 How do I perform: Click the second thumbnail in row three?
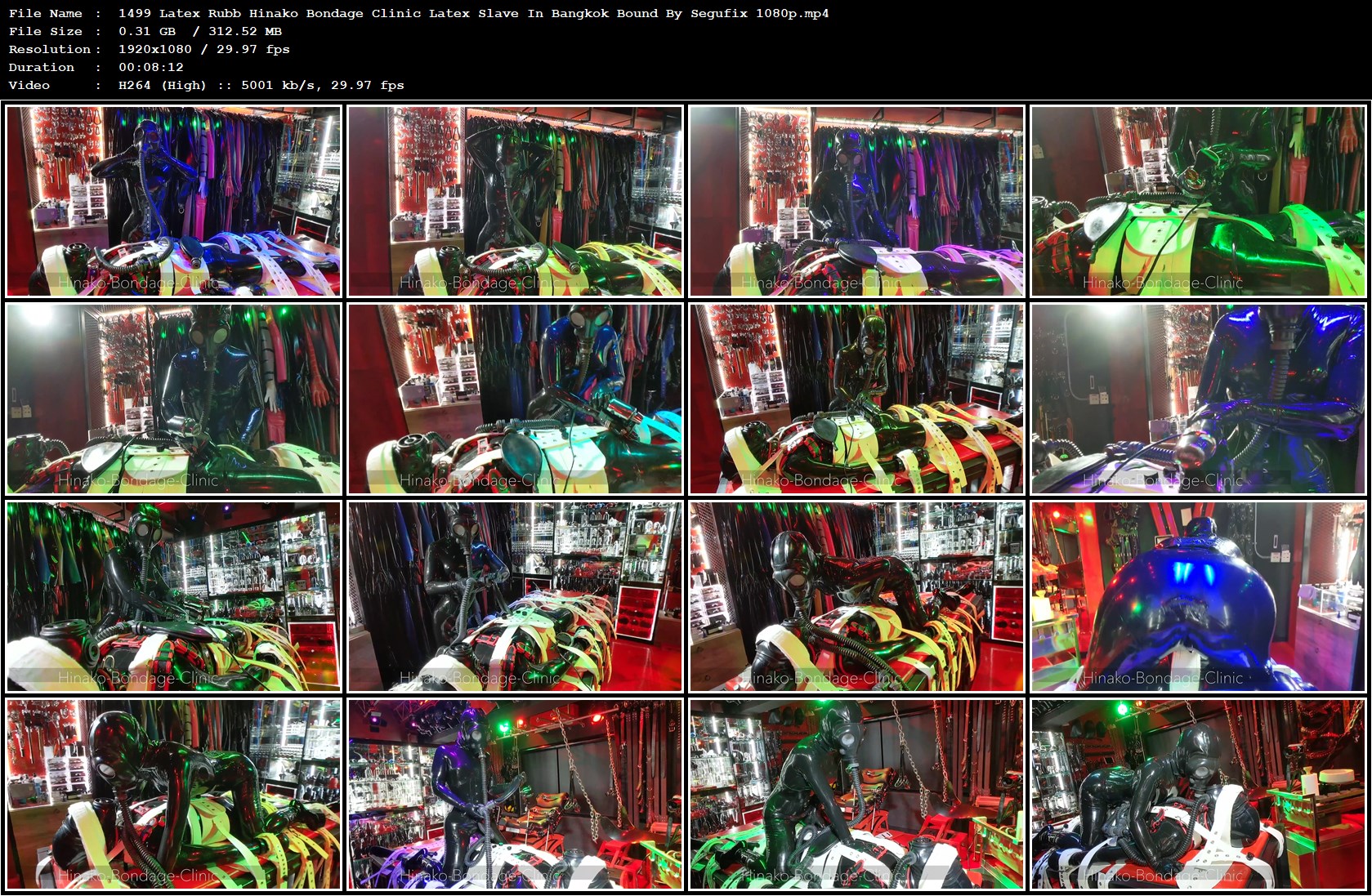[516, 596]
